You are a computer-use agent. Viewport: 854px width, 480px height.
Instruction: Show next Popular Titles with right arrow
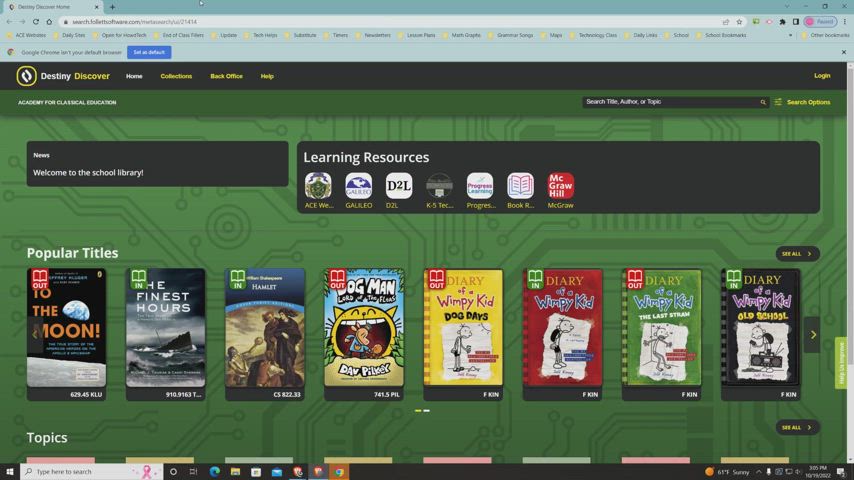813,335
